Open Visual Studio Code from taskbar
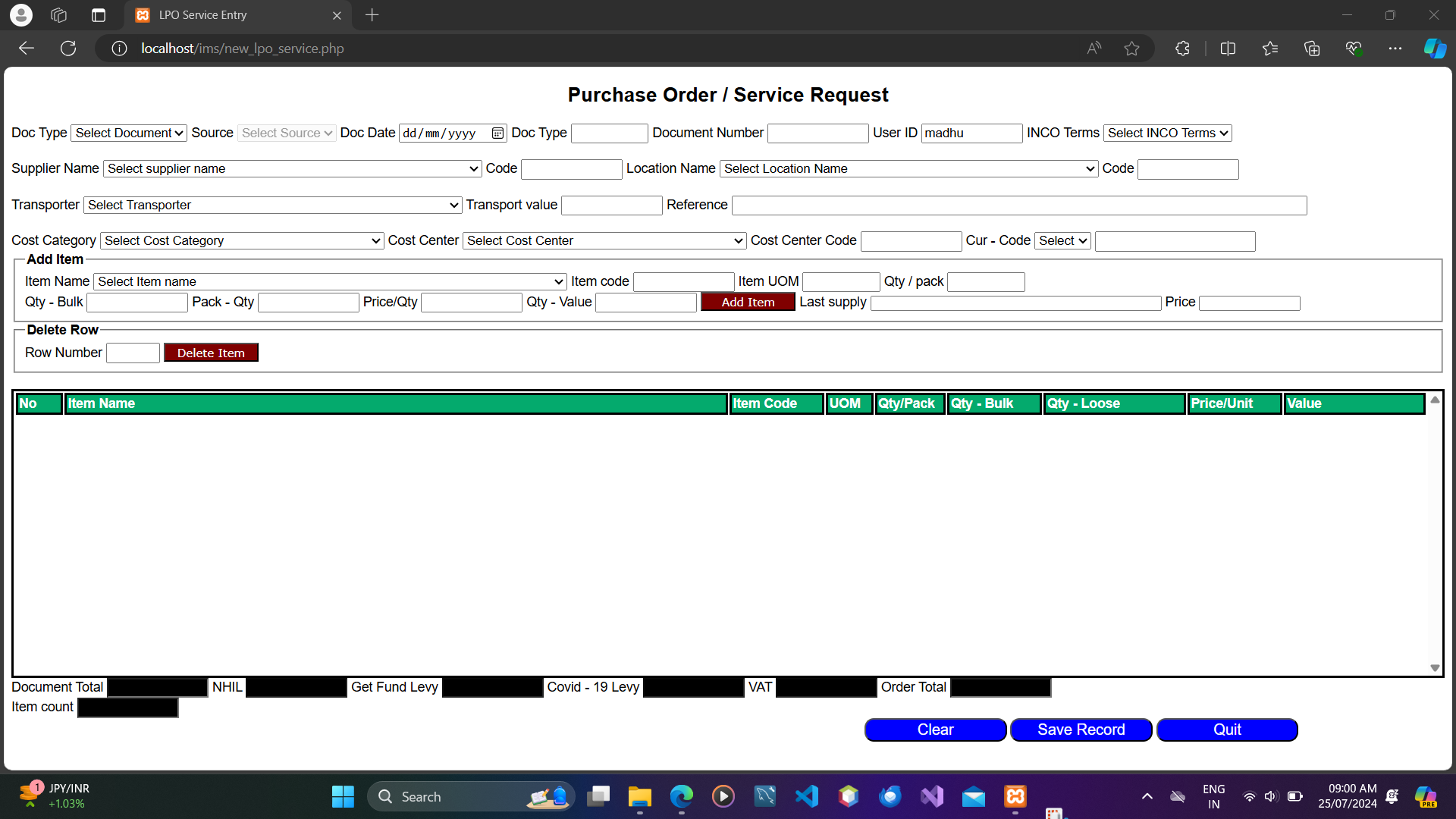Screen dimensions: 1456x819 tap(806, 796)
